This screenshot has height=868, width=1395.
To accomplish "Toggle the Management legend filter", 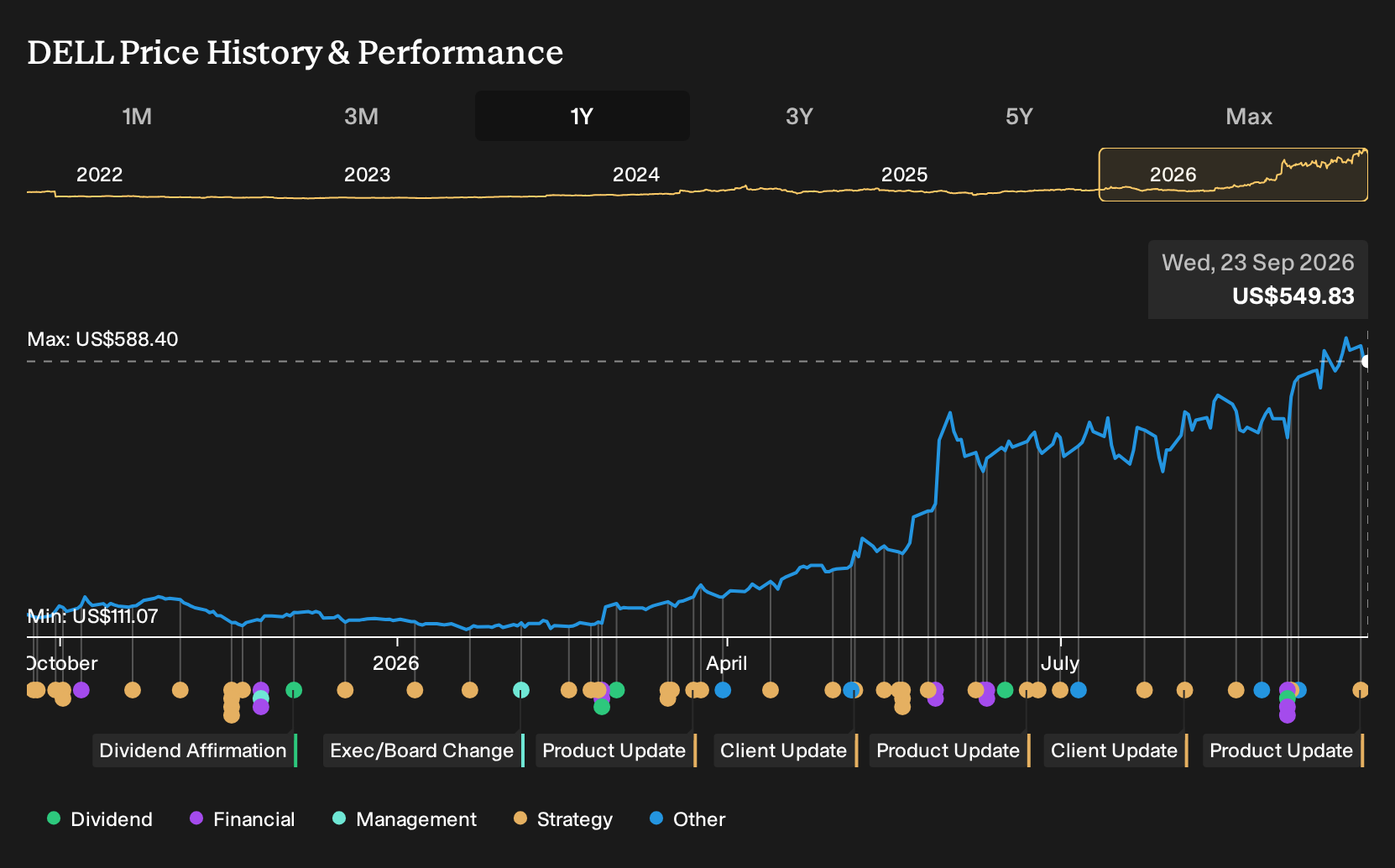I will 405,819.
